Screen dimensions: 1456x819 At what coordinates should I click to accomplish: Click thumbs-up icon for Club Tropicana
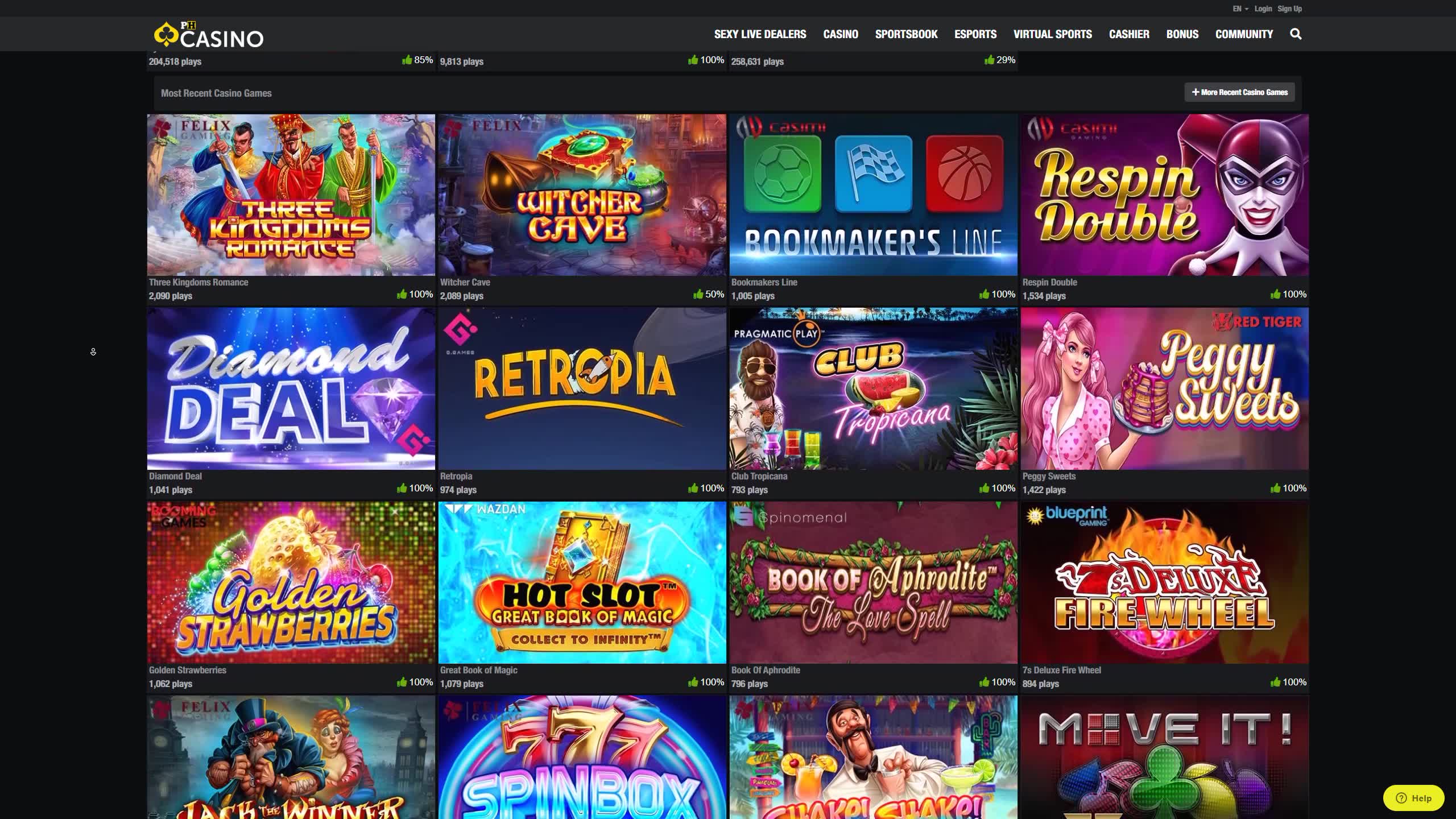985,488
